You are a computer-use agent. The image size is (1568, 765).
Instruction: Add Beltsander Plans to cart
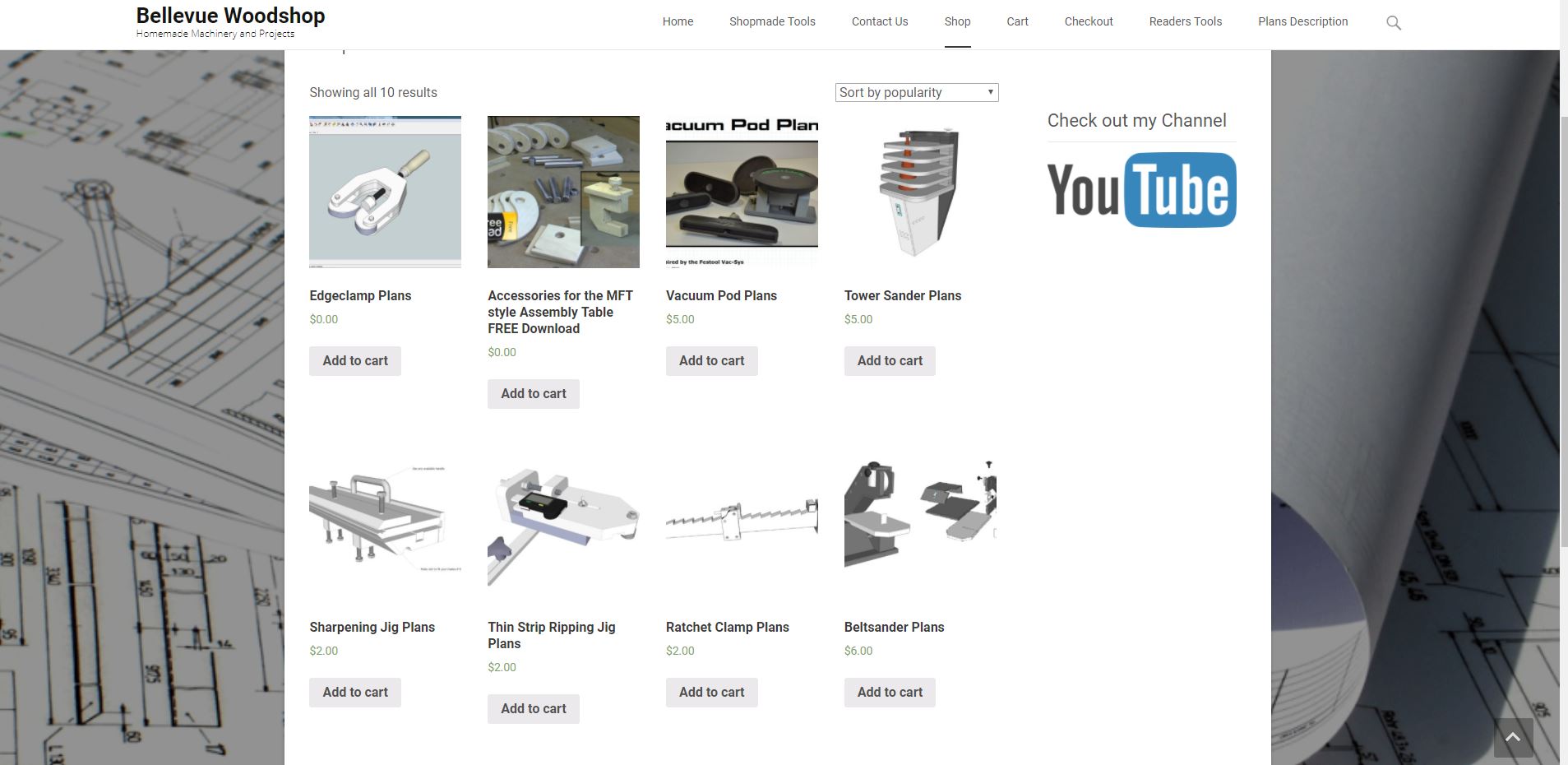click(890, 693)
